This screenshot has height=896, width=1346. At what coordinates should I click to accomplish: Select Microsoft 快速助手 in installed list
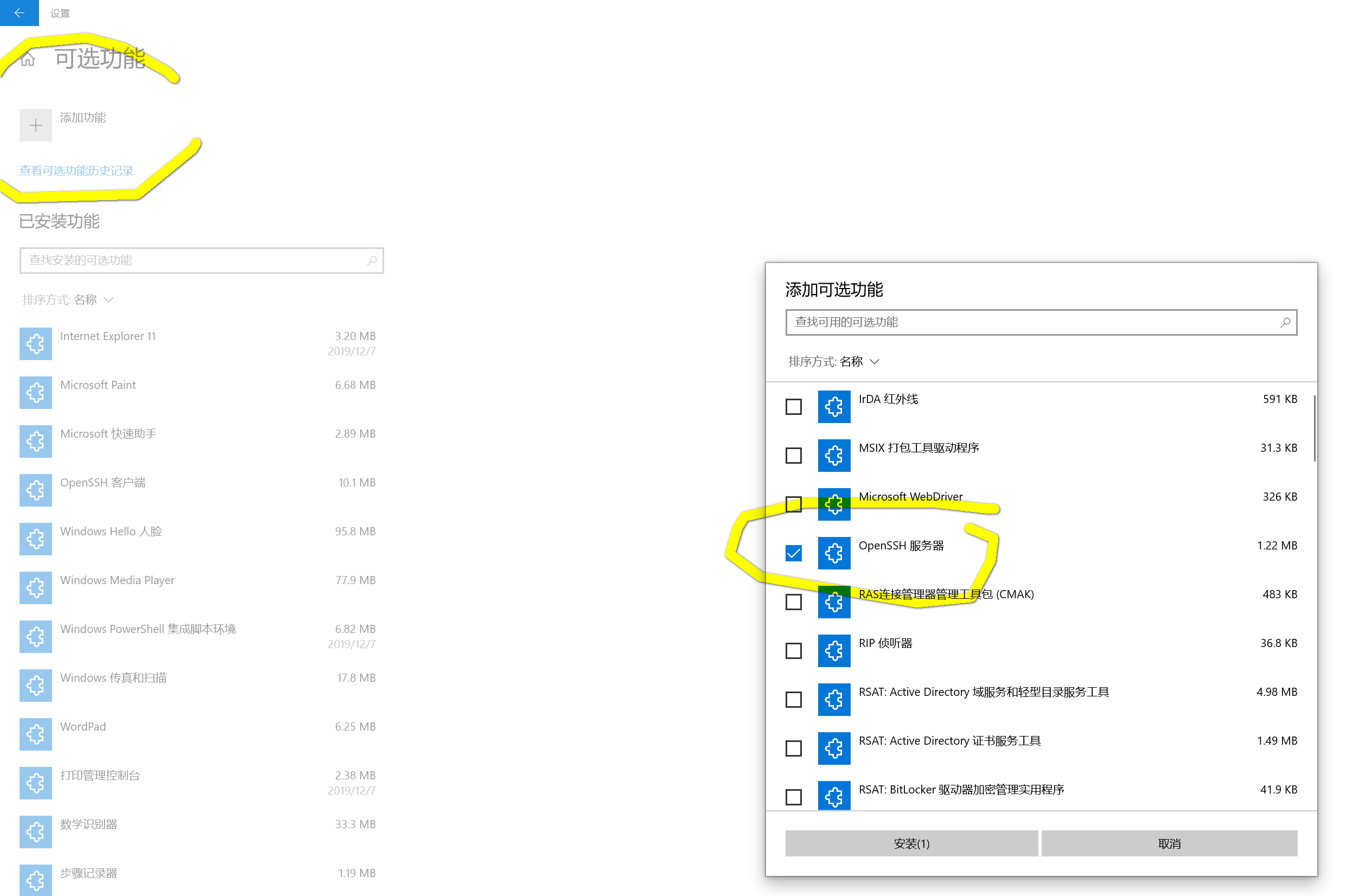[198, 441]
